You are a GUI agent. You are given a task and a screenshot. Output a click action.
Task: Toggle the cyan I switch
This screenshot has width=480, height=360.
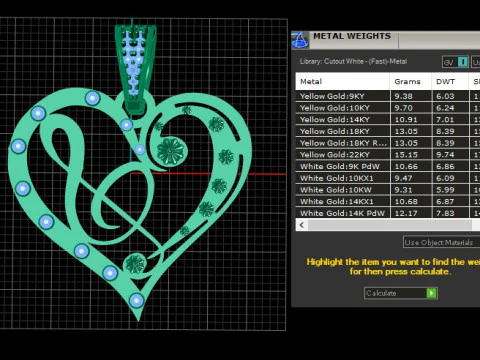pos(463,62)
